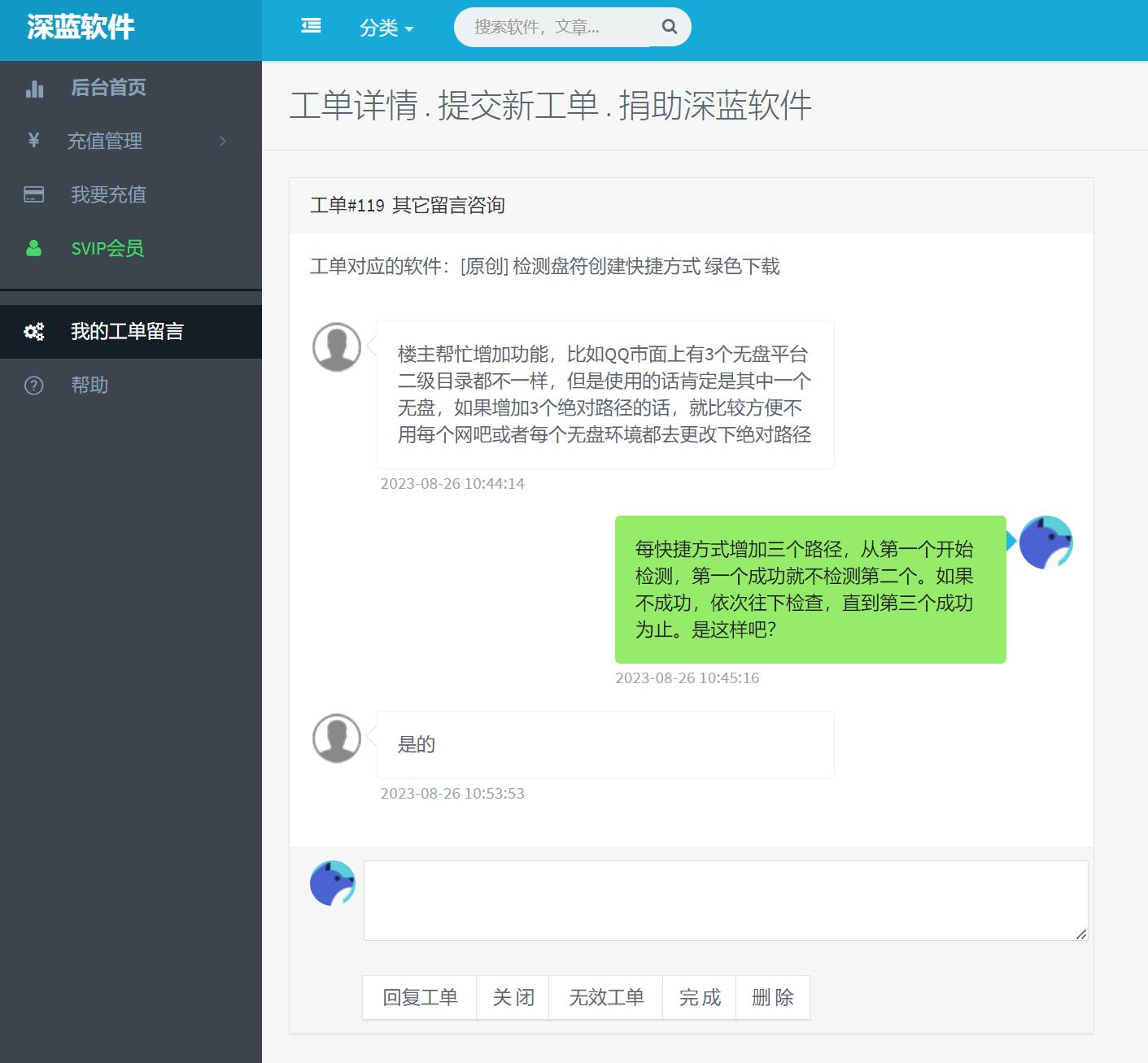Submit with 回复工单 button
This screenshot has width=1148, height=1063.
pos(420,998)
